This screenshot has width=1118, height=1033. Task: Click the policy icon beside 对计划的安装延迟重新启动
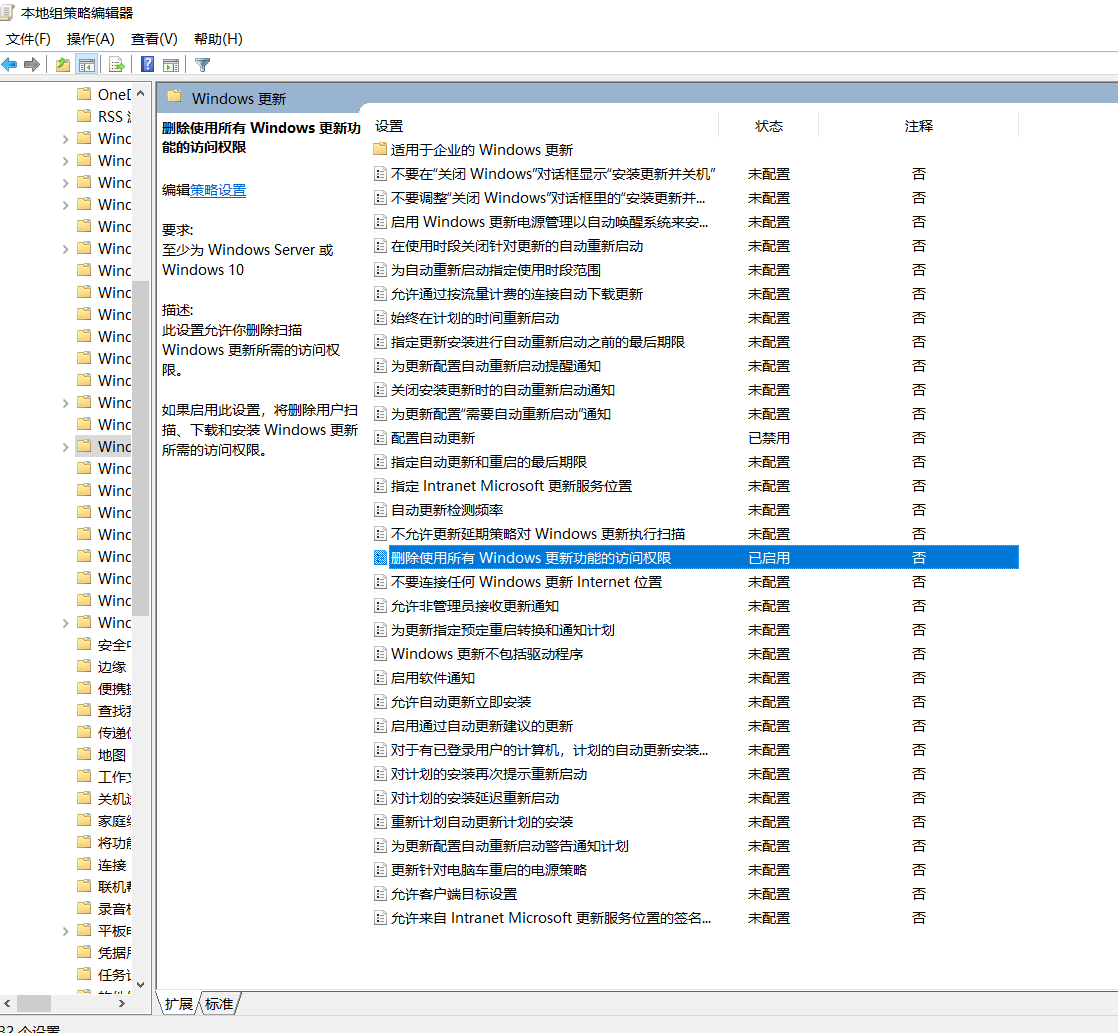(381, 798)
